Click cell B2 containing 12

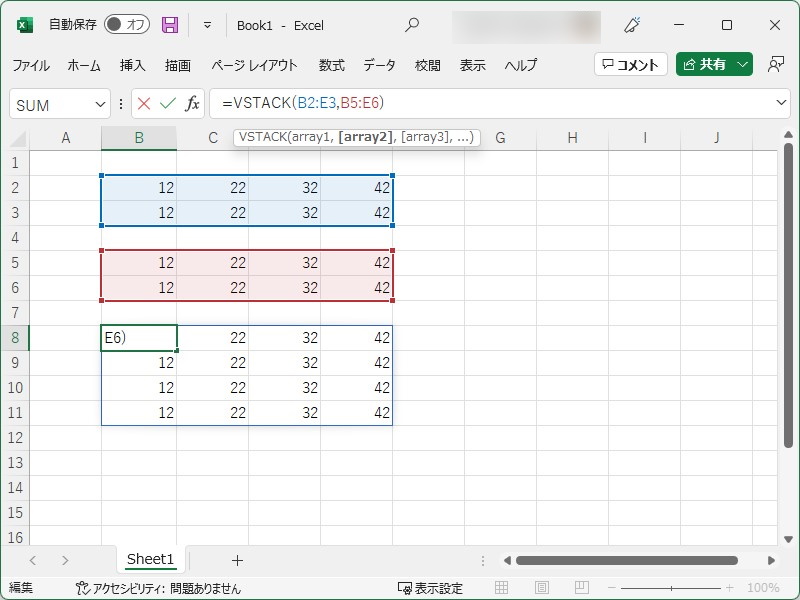139,188
